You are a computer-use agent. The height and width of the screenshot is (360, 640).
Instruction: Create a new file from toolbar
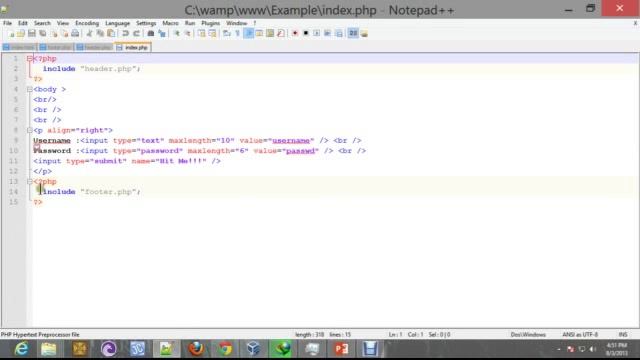pyautogui.click(x=11, y=33)
